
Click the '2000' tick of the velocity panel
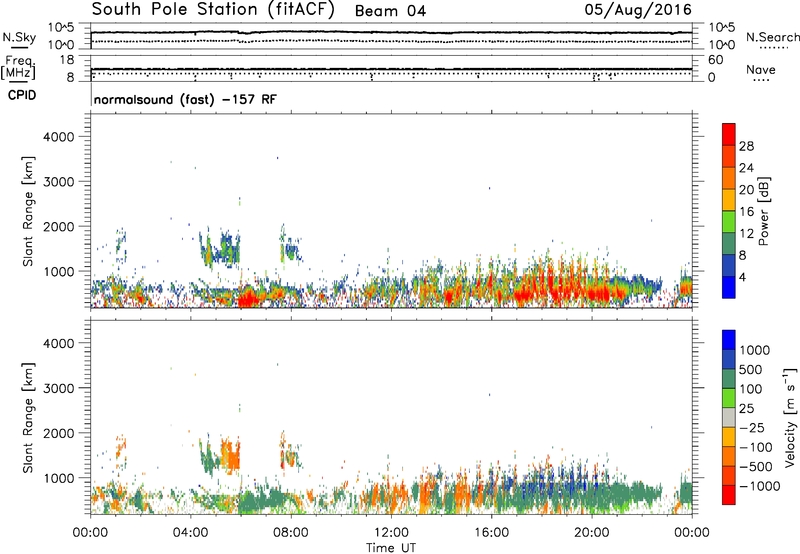58,433
